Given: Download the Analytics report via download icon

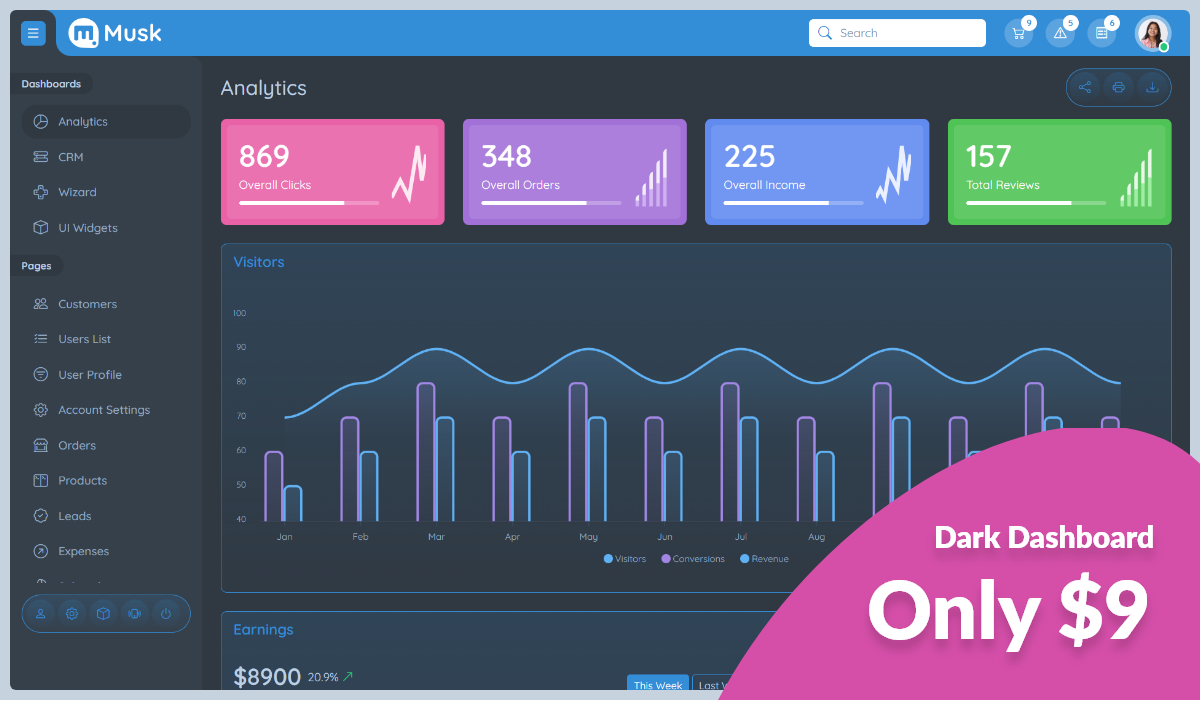Looking at the screenshot, I should click(1152, 87).
